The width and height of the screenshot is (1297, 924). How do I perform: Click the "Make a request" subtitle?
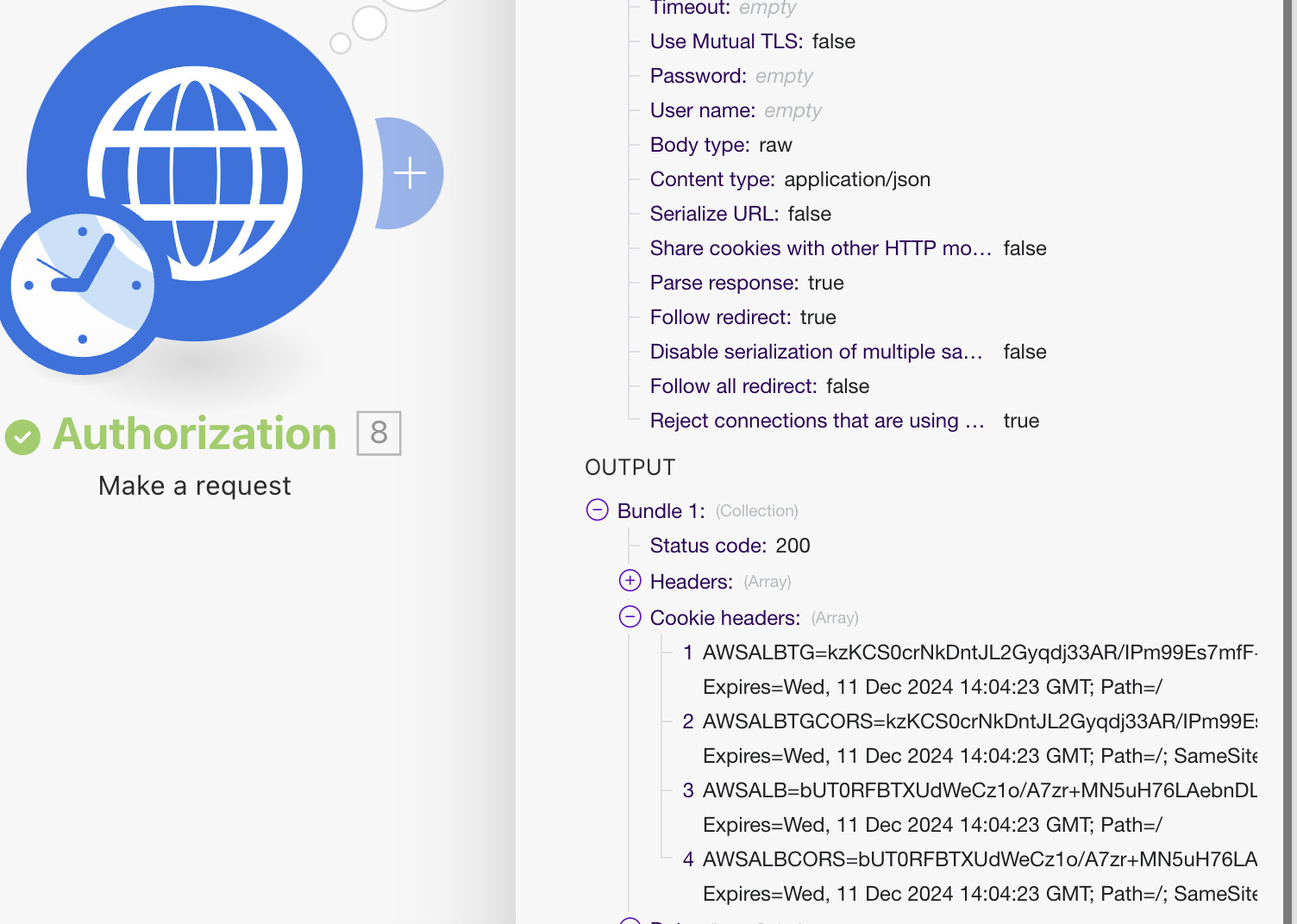195,486
